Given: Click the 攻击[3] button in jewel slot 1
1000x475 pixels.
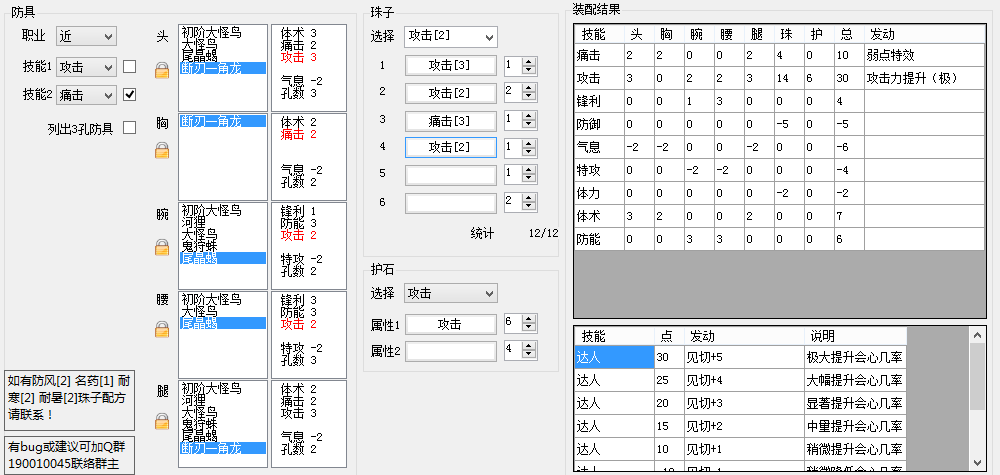Looking at the screenshot, I should pyautogui.click(x=450, y=65).
